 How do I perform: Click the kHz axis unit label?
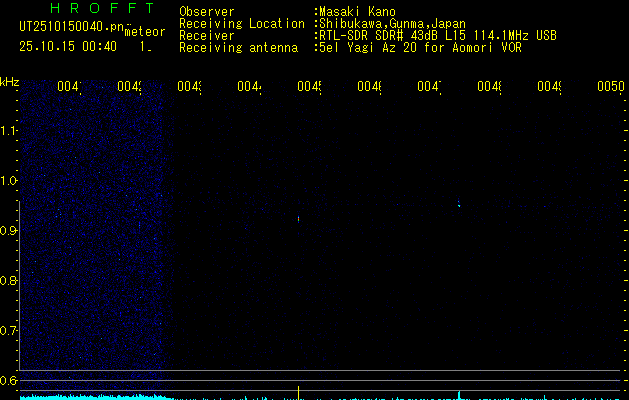pyautogui.click(x=9, y=82)
